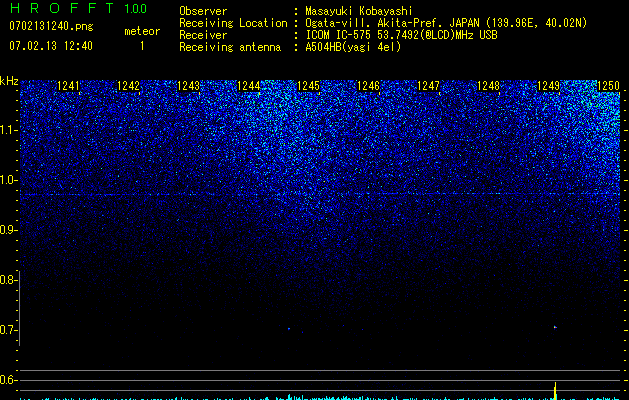Click the 0.7 kHz axis label
The image size is (629, 400).
click(x=8, y=330)
